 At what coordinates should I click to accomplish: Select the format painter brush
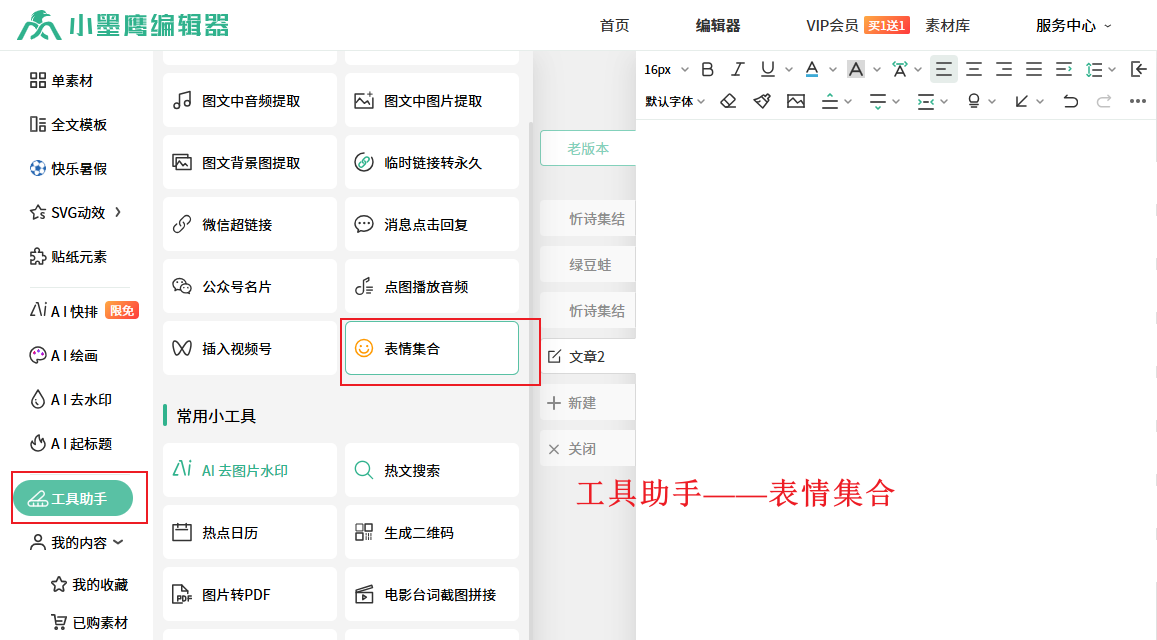point(762,101)
